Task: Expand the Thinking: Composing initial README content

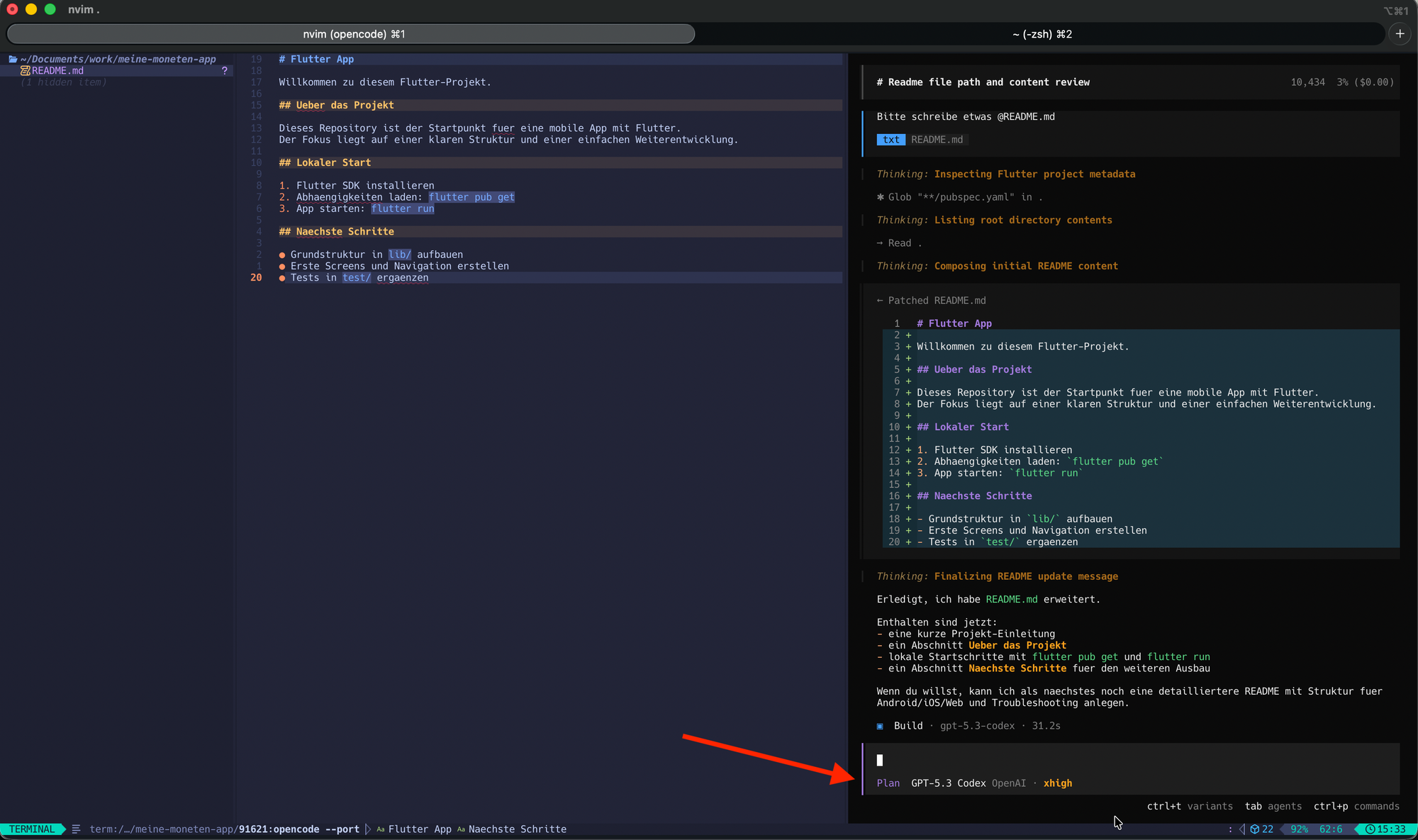Action: tap(997, 267)
